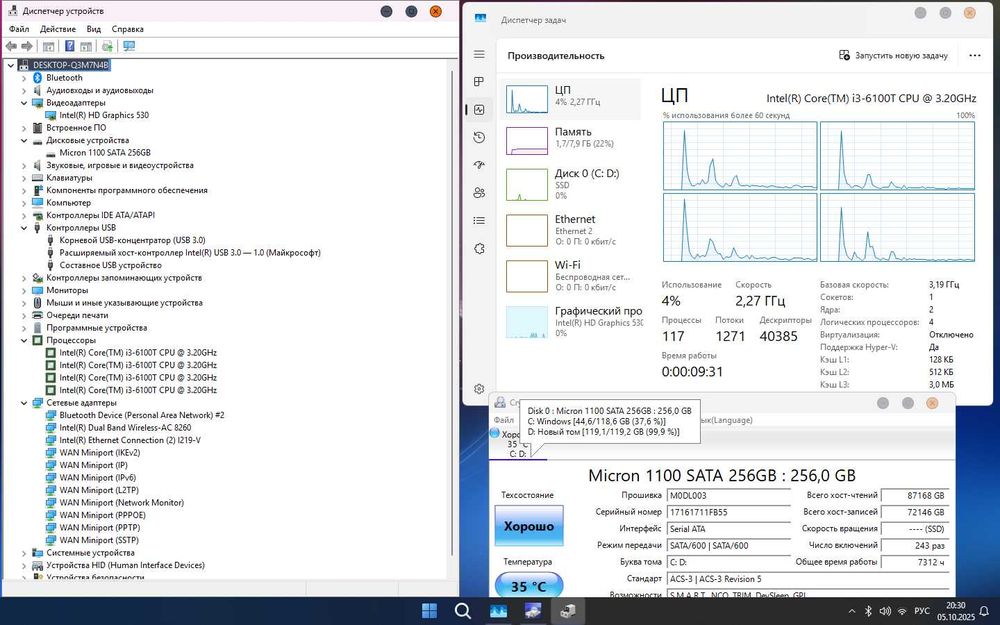Open the Действие menu in Device Manager
Viewport: 1000px width, 625px height.
[x=57, y=29]
